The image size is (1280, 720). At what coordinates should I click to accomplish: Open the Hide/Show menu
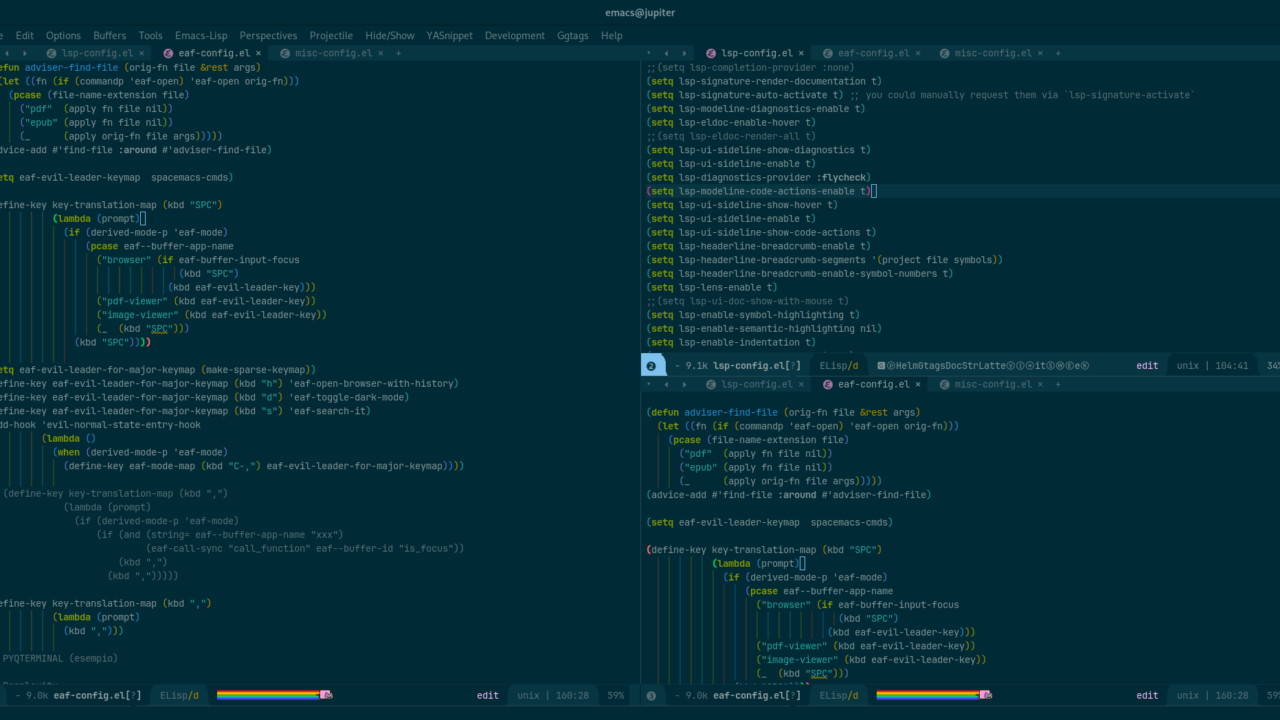pos(389,35)
